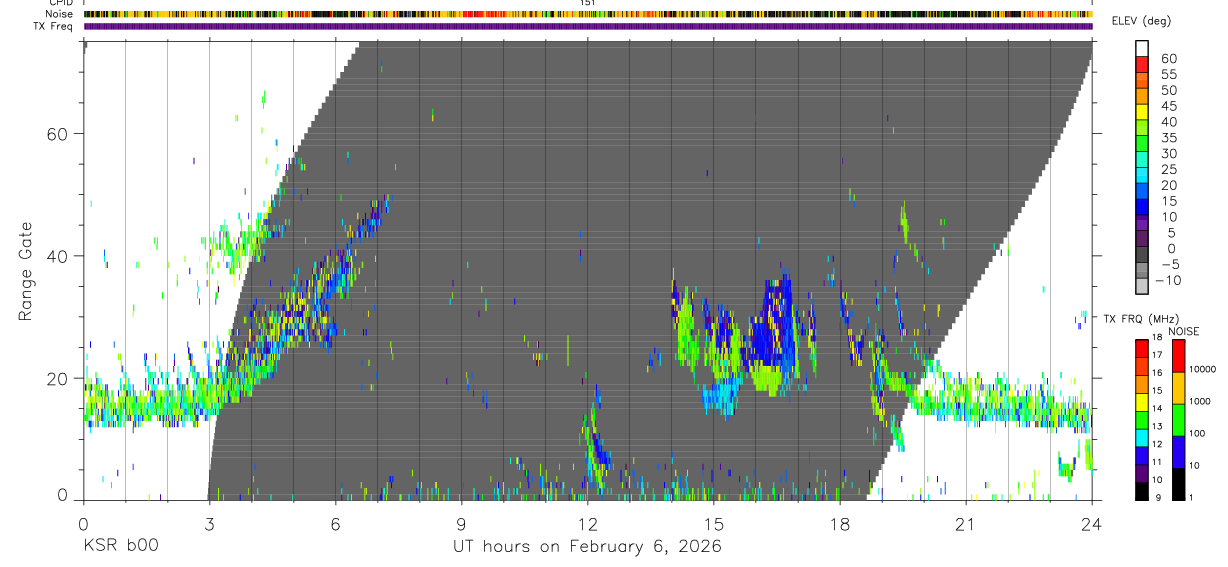
Task: Click the yellow 1000–10000 segment of NOISE colorbar
Action: pos(1179,387)
